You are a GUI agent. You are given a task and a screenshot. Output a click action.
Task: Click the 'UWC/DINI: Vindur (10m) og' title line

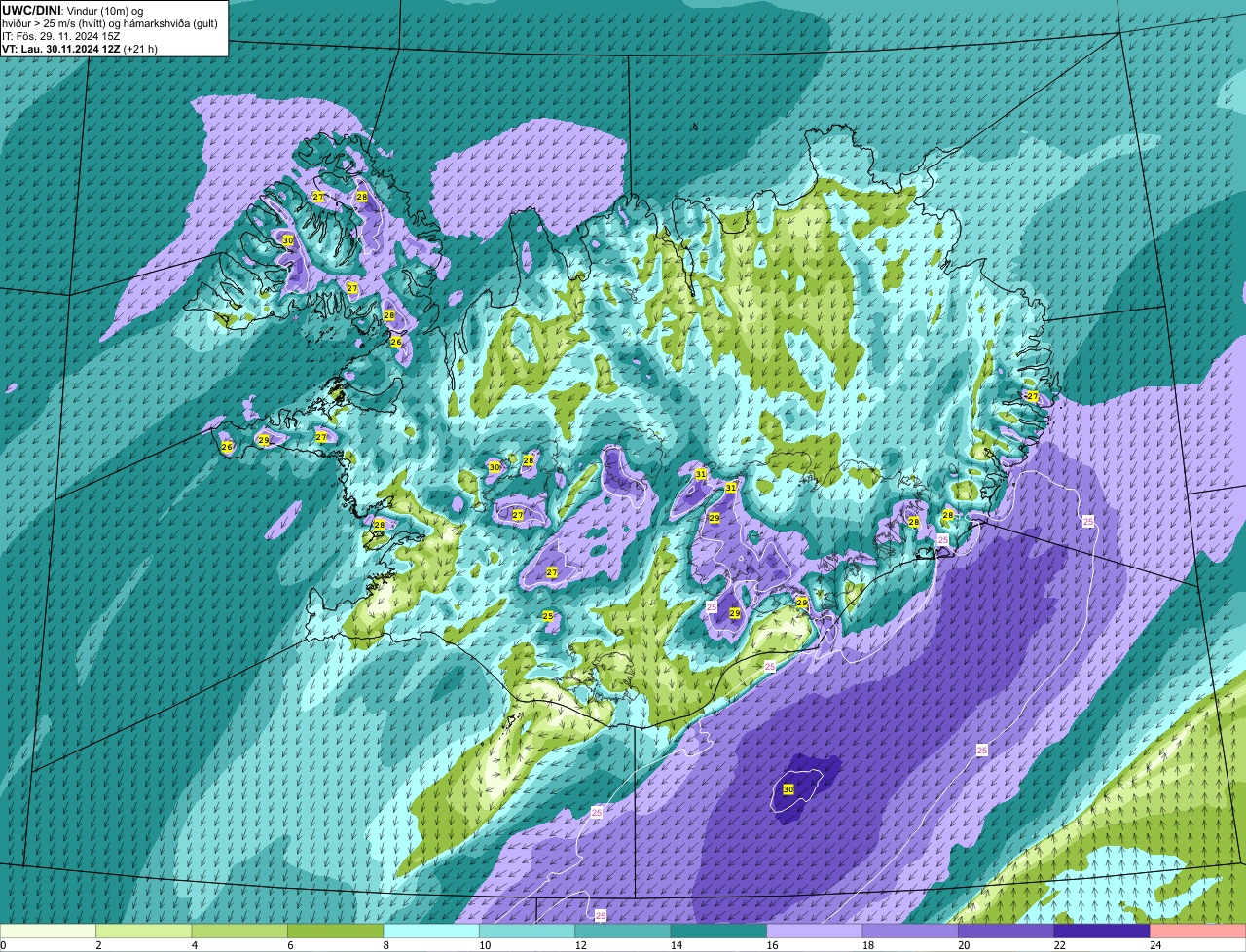click(73, 10)
